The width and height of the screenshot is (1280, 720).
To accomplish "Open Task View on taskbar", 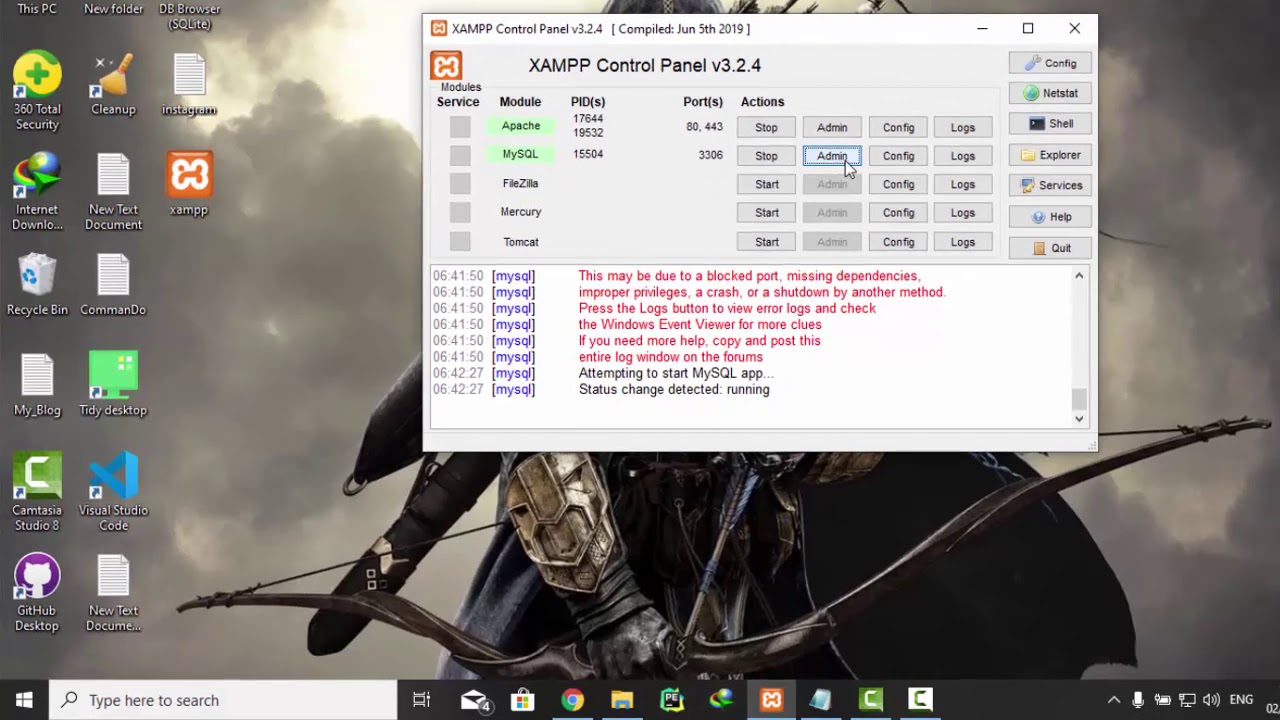I will (x=421, y=700).
